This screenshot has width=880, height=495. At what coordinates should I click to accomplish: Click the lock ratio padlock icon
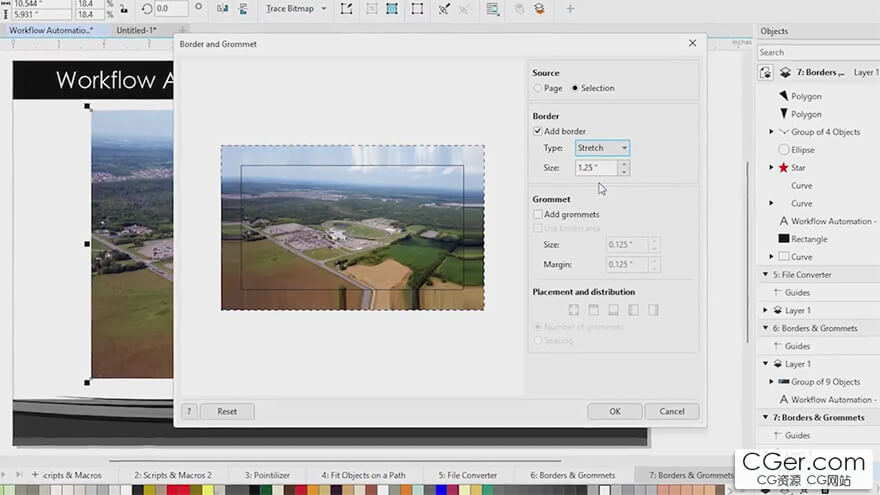[122, 9]
